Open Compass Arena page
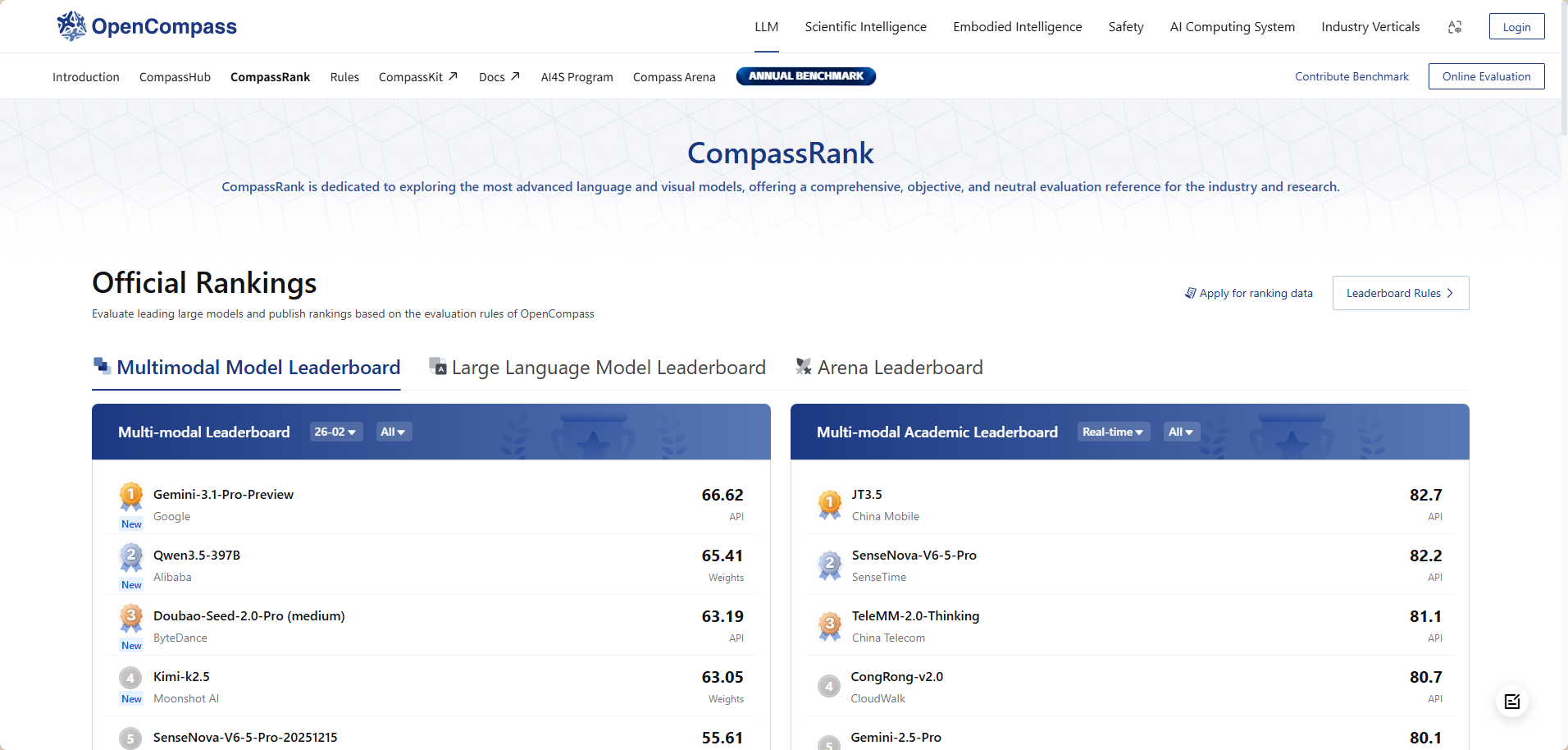The image size is (1568, 750). pos(674,77)
